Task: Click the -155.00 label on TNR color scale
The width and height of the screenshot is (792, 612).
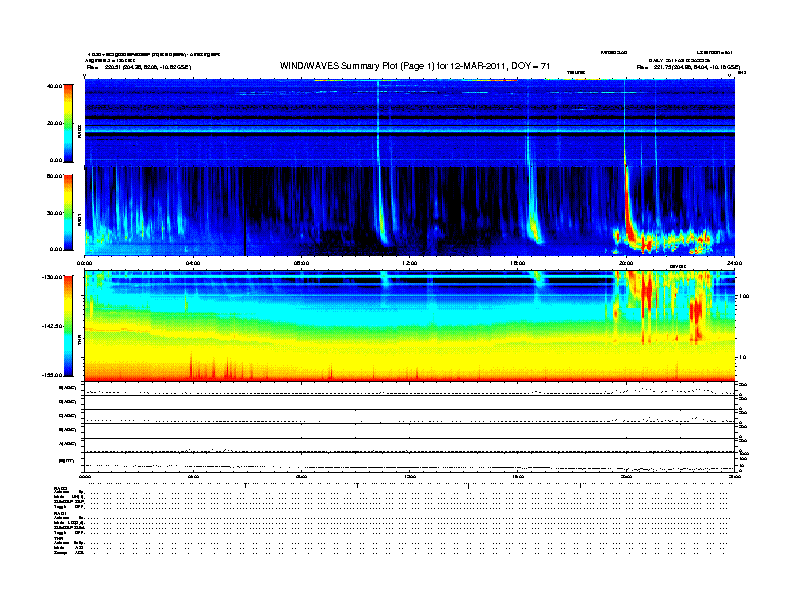Action: [x=52, y=375]
